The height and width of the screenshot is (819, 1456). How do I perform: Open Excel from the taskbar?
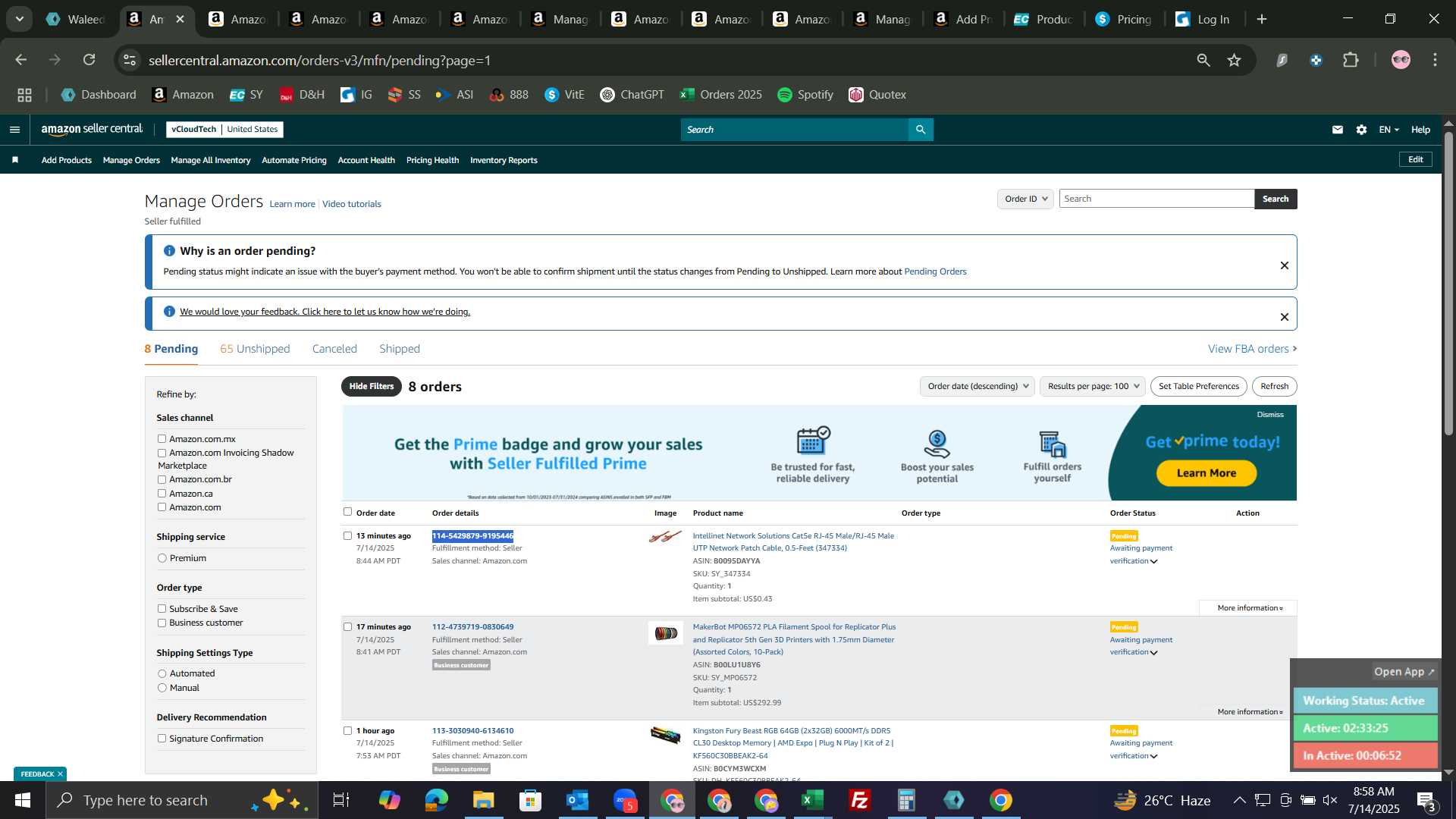tap(812, 800)
